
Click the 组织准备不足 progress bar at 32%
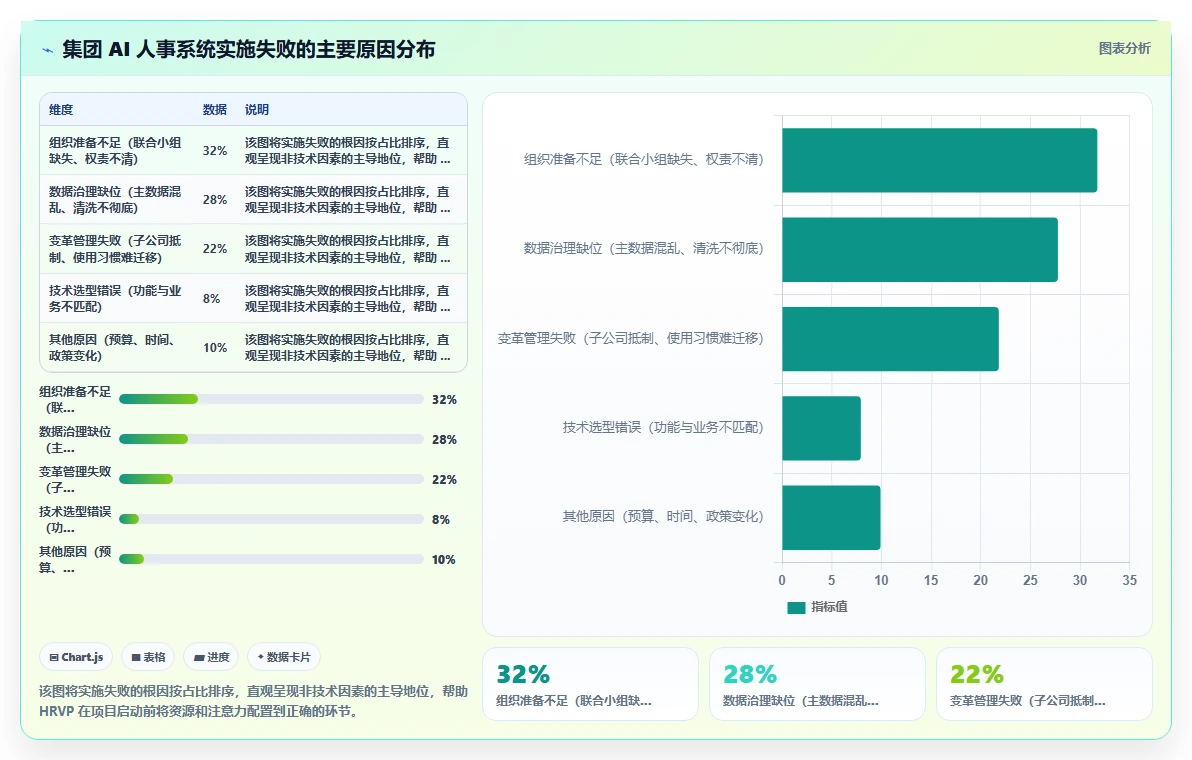click(271, 400)
